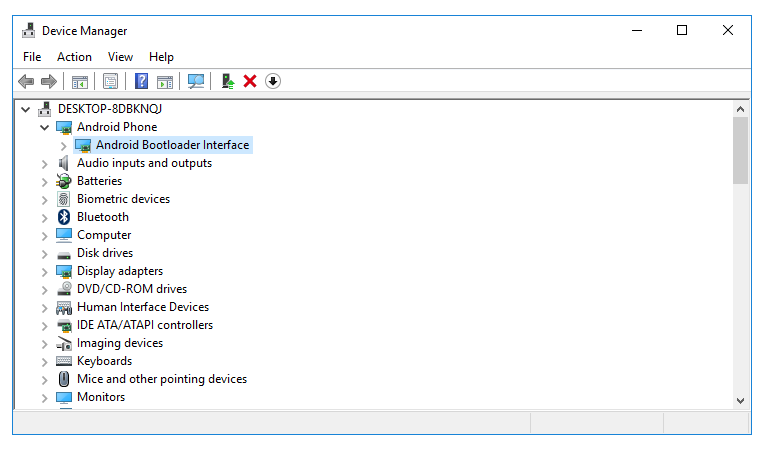The width and height of the screenshot is (765, 449).
Task: Expand the Computer category
Action: point(44,236)
